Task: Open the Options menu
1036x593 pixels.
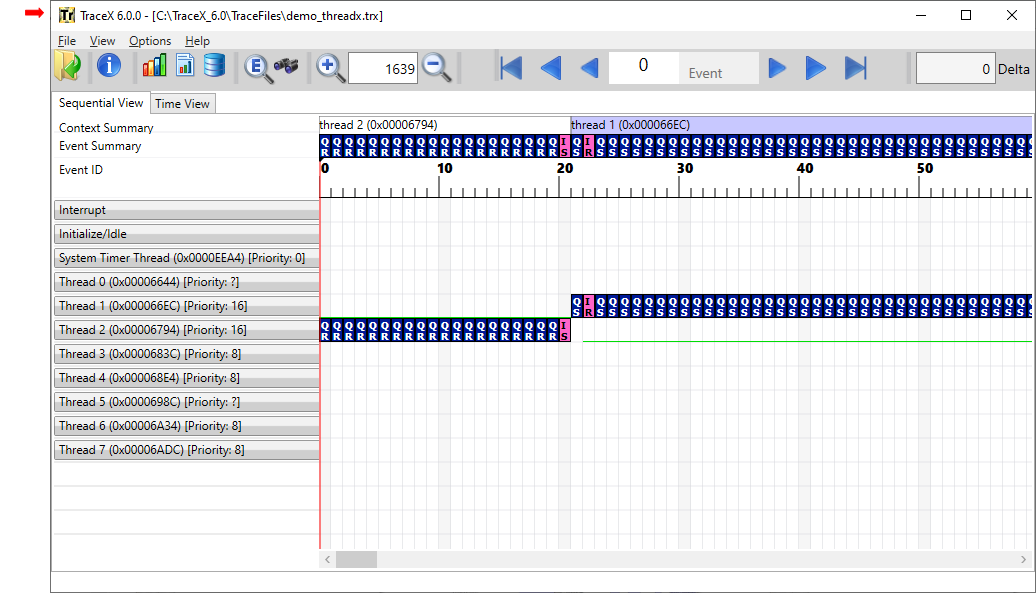Action: 149,41
